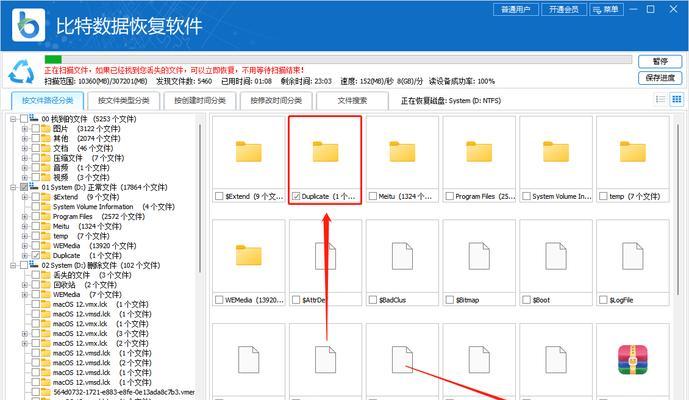
Task: Expand the Meitu (1324个文件) tree node
Action: click(x=25, y=226)
